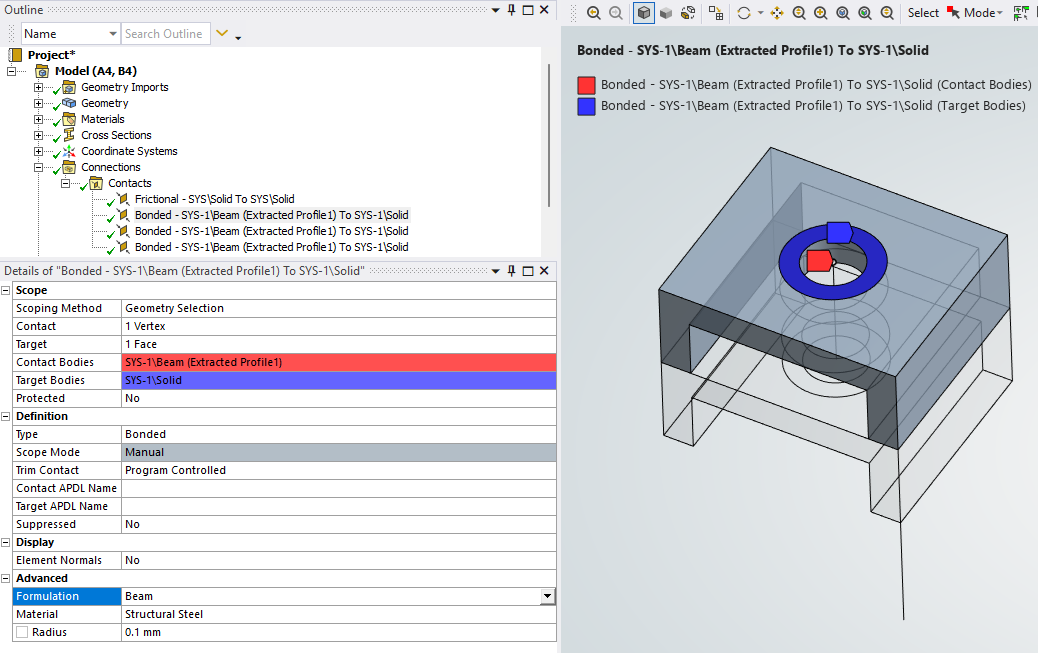
Task: Maximize the Outline panel
Action: click(528, 10)
